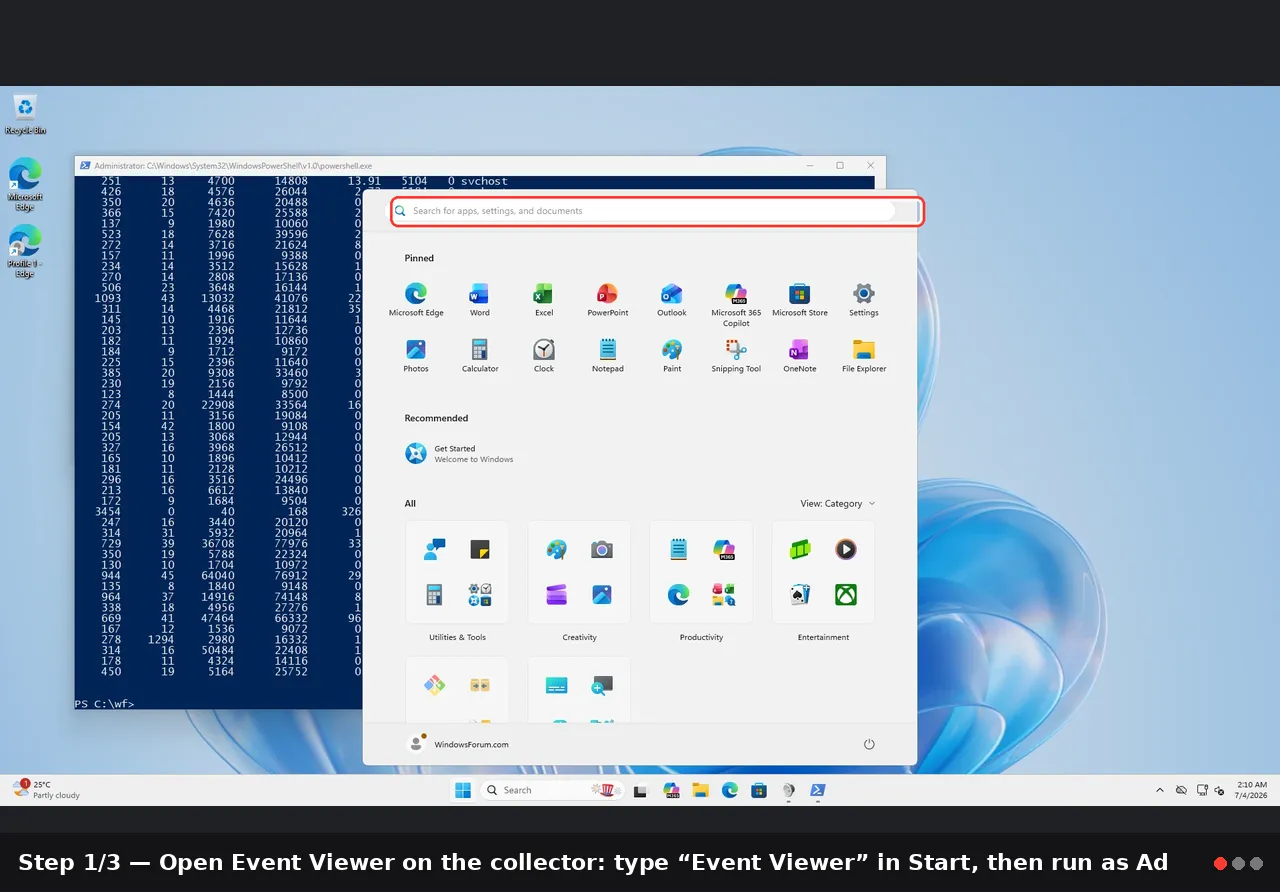1280x892 pixels.
Task: Open the Entertainment category group
Action: pos(823,582)
